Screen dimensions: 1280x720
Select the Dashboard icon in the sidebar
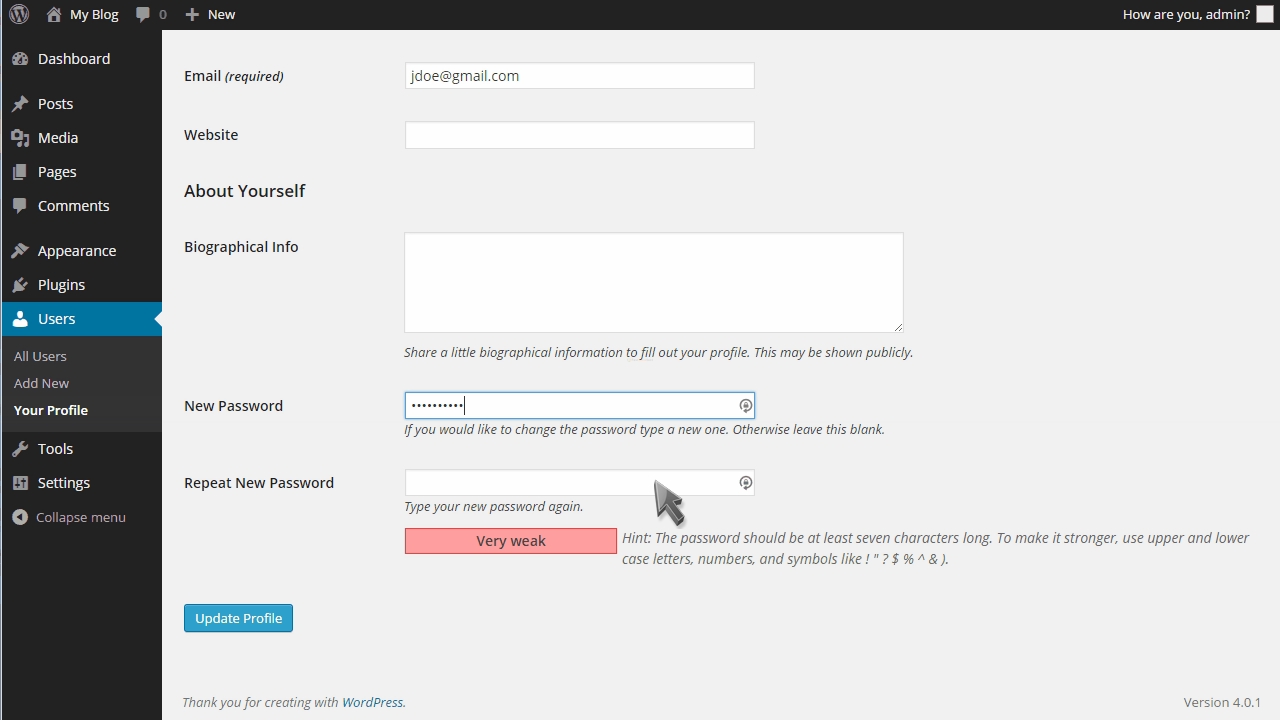click(x=22, y=58)
